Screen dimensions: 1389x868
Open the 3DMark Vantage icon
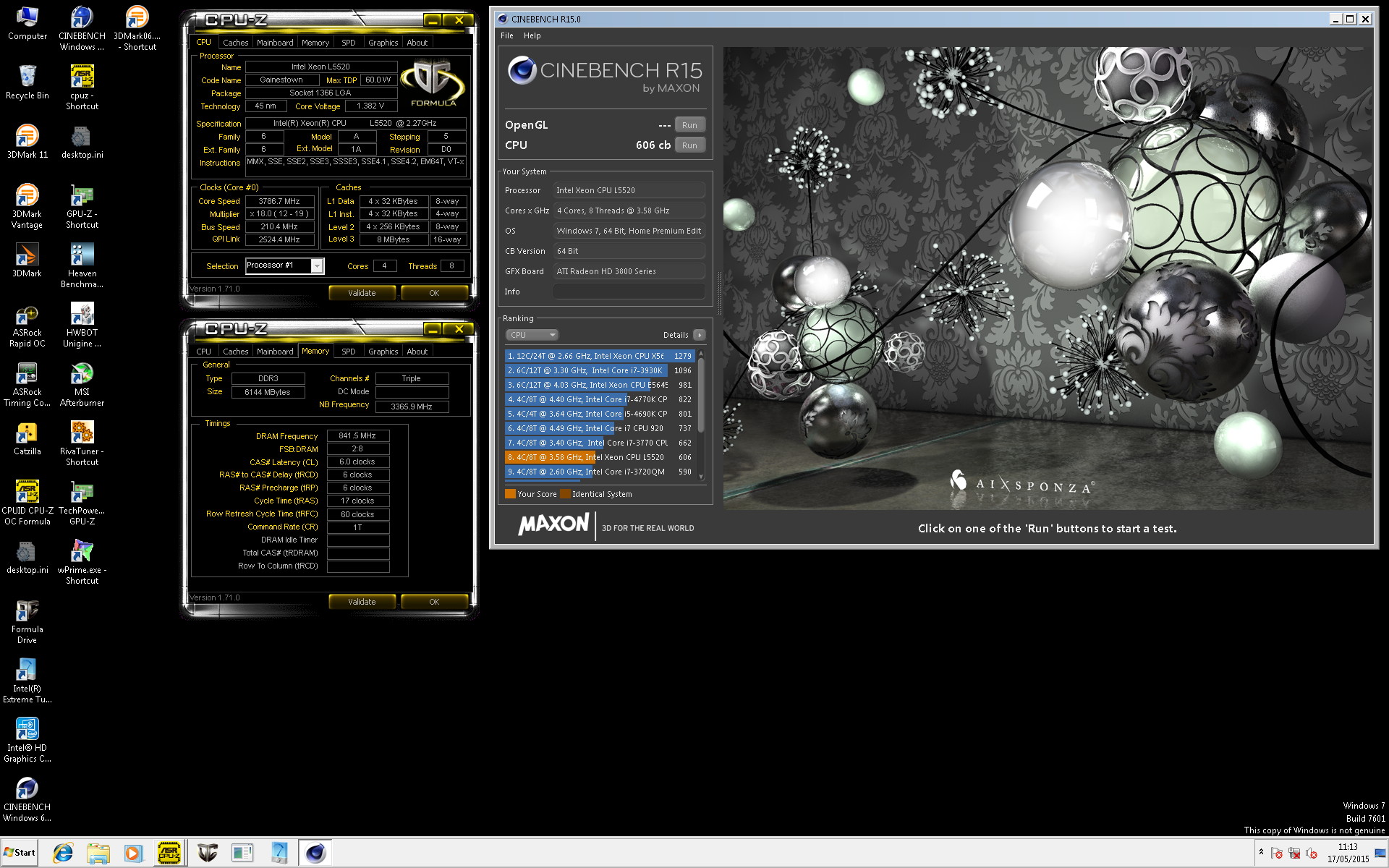pos(27,207)
